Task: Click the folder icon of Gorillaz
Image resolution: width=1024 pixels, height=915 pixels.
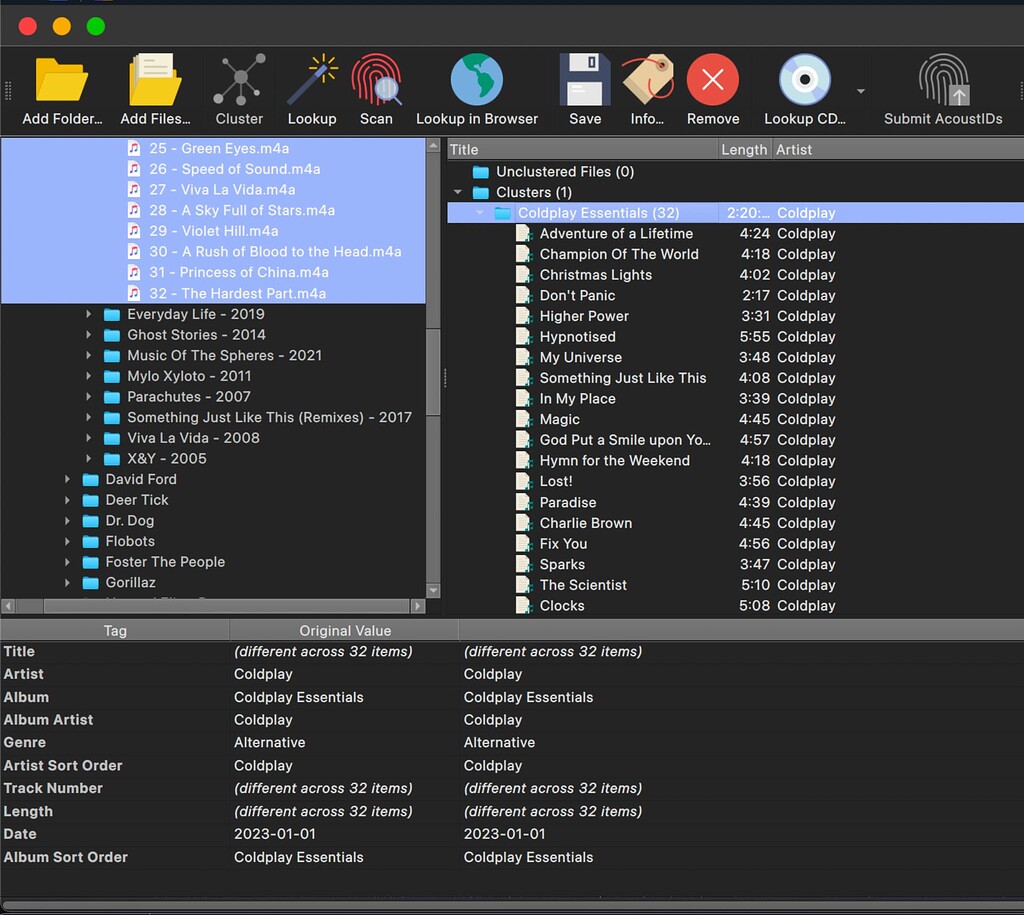Action: (x=90, y=583)
